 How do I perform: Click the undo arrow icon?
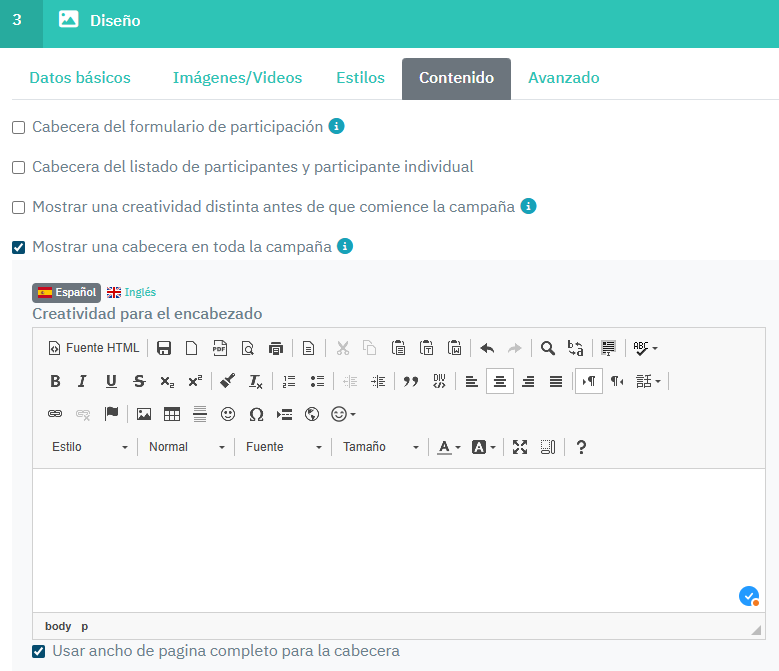[487, 348]
